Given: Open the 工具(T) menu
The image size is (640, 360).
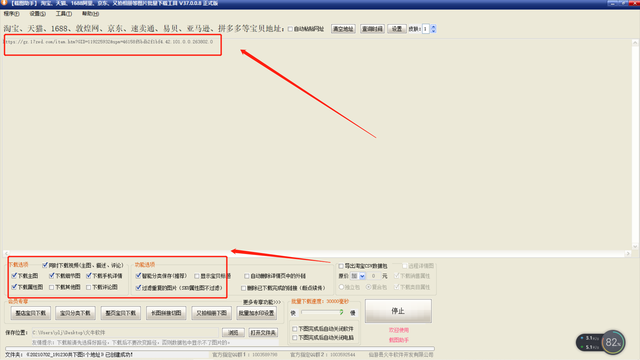Looking at the screenshot, I should point(63,14).
